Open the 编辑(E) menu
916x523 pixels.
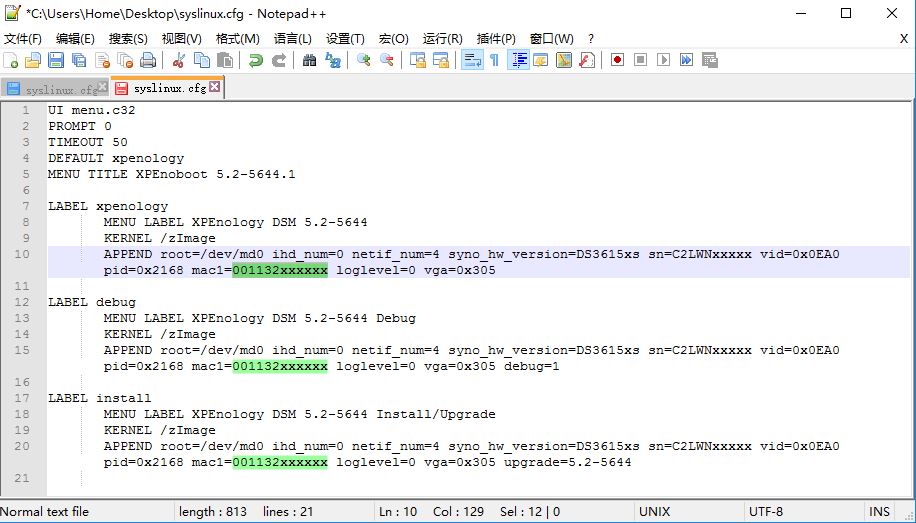[75, 39]
